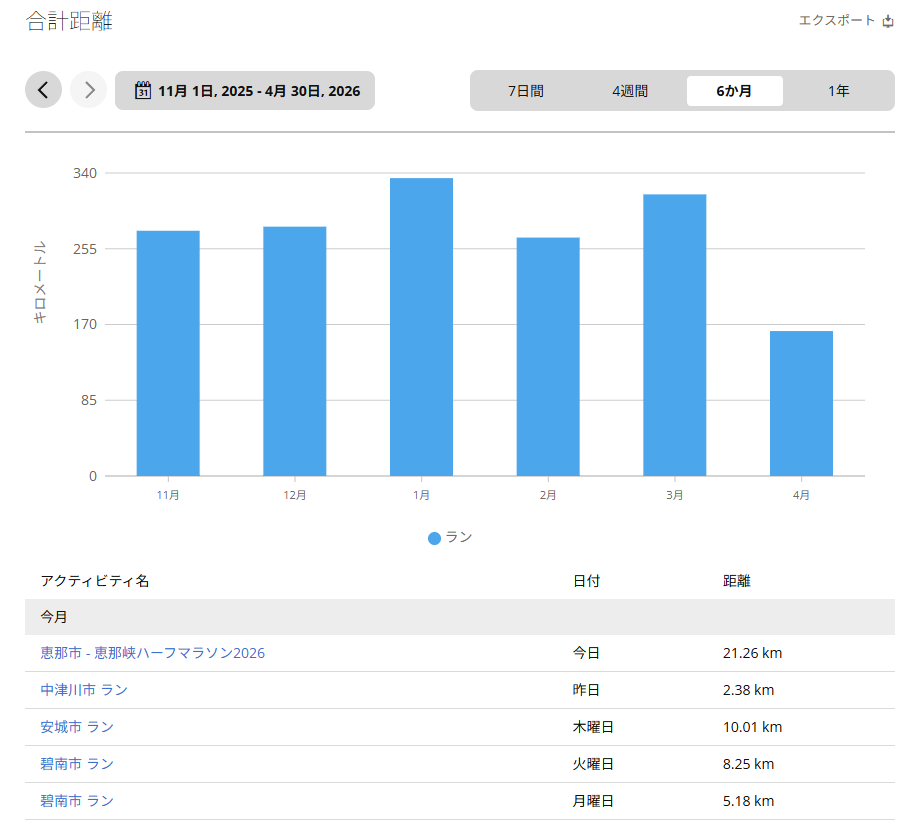Screen dimensions: 920x828
Task: Switch to the 1年 view
Action: point(839,91)
